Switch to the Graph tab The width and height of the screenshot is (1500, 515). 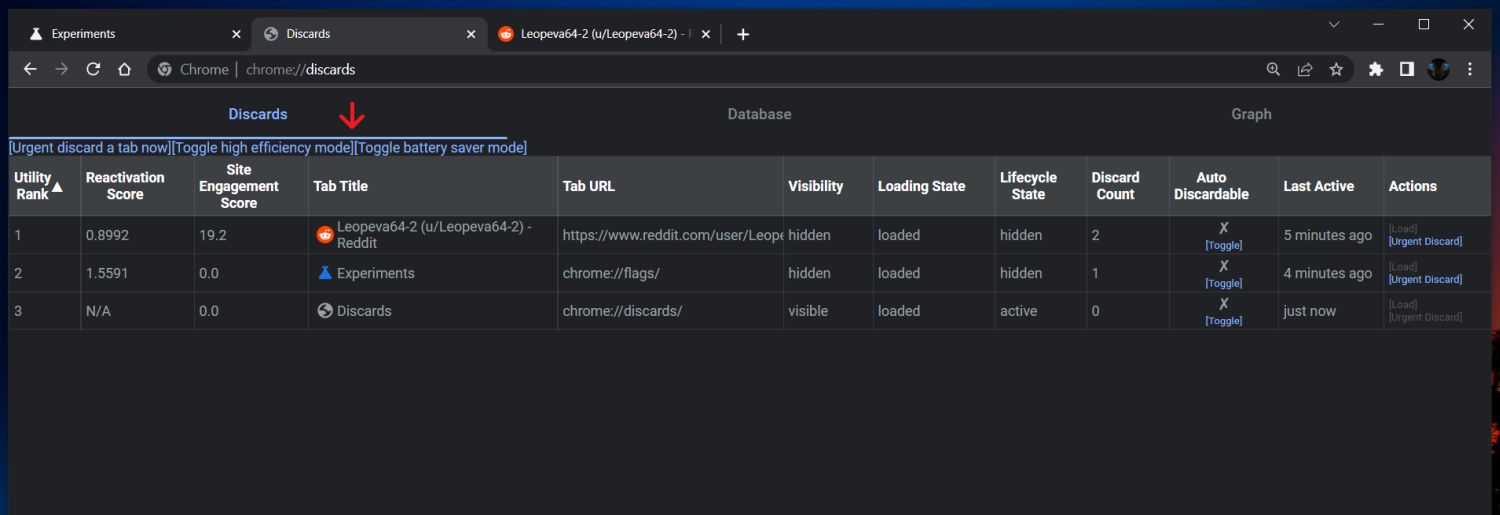coord(1251,114)
